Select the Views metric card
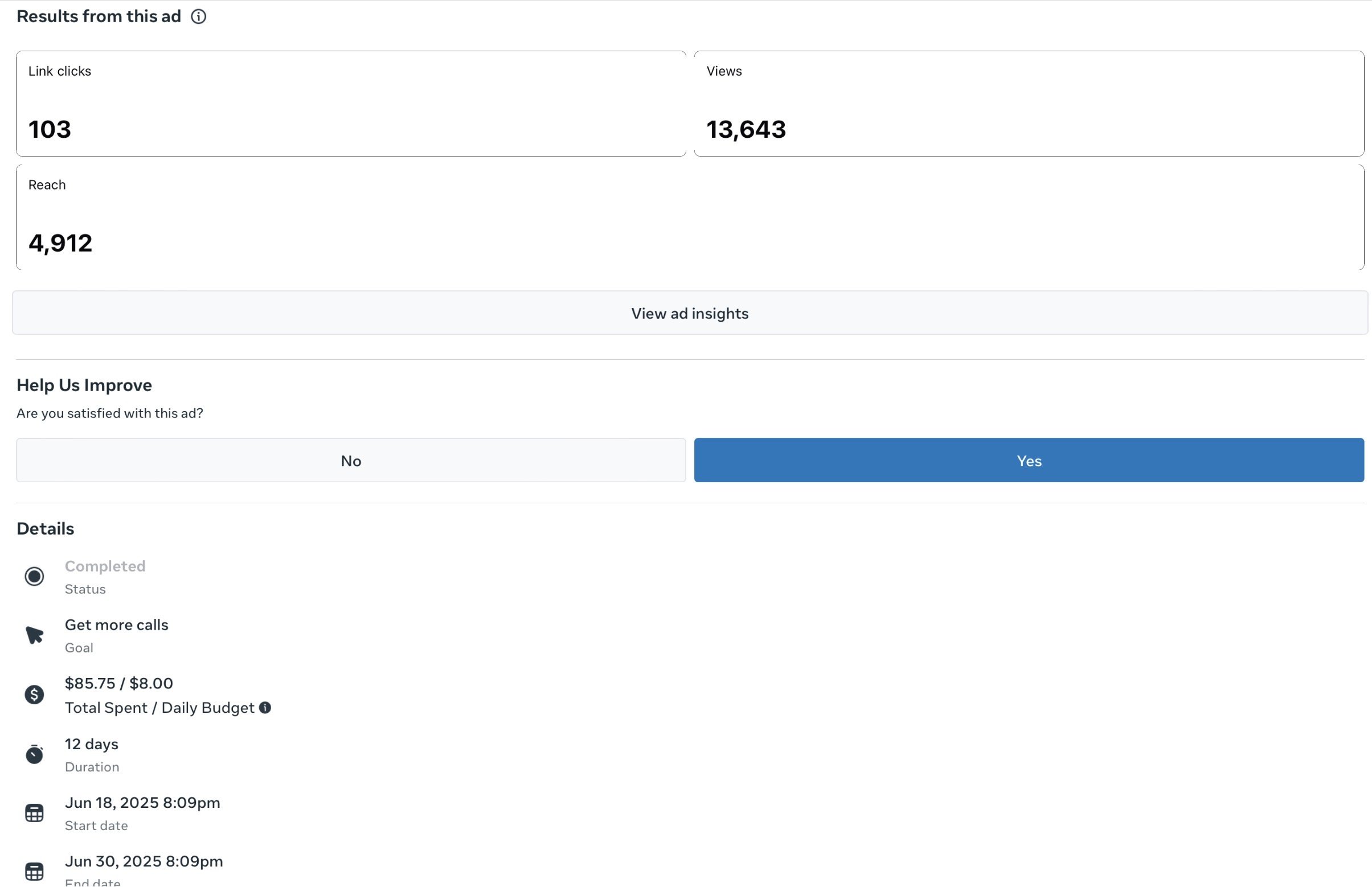 click(x=1029, y=104)
